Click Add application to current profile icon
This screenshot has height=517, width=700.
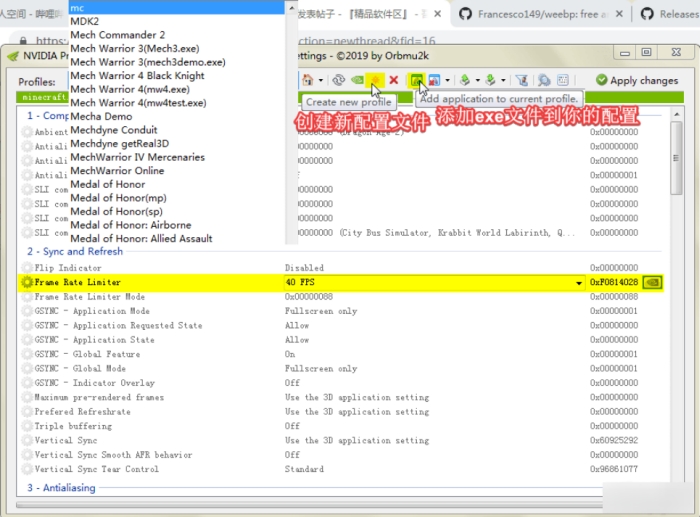(x=417, y=80)
